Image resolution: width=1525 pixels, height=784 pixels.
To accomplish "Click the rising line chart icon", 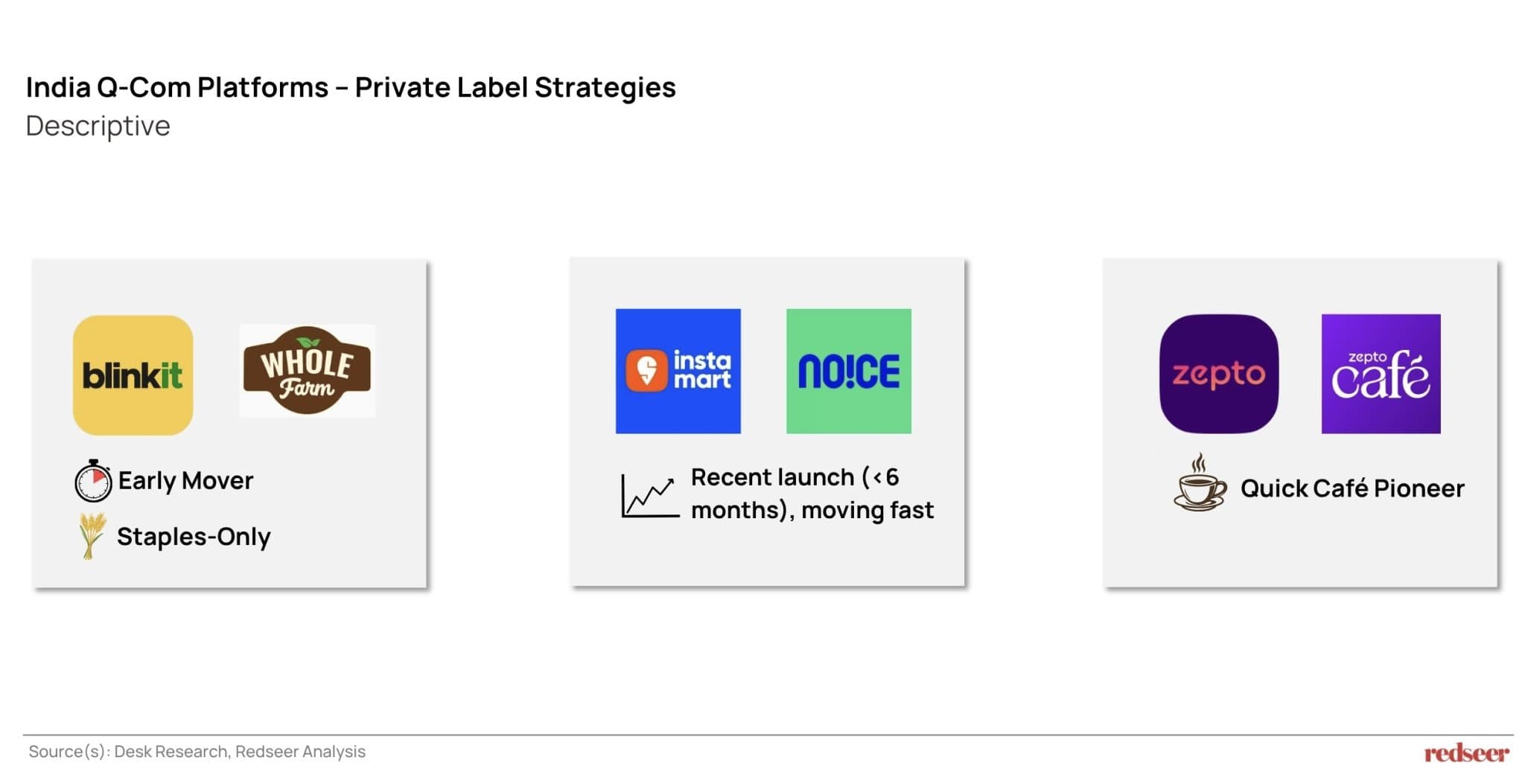I will point(649,495).
